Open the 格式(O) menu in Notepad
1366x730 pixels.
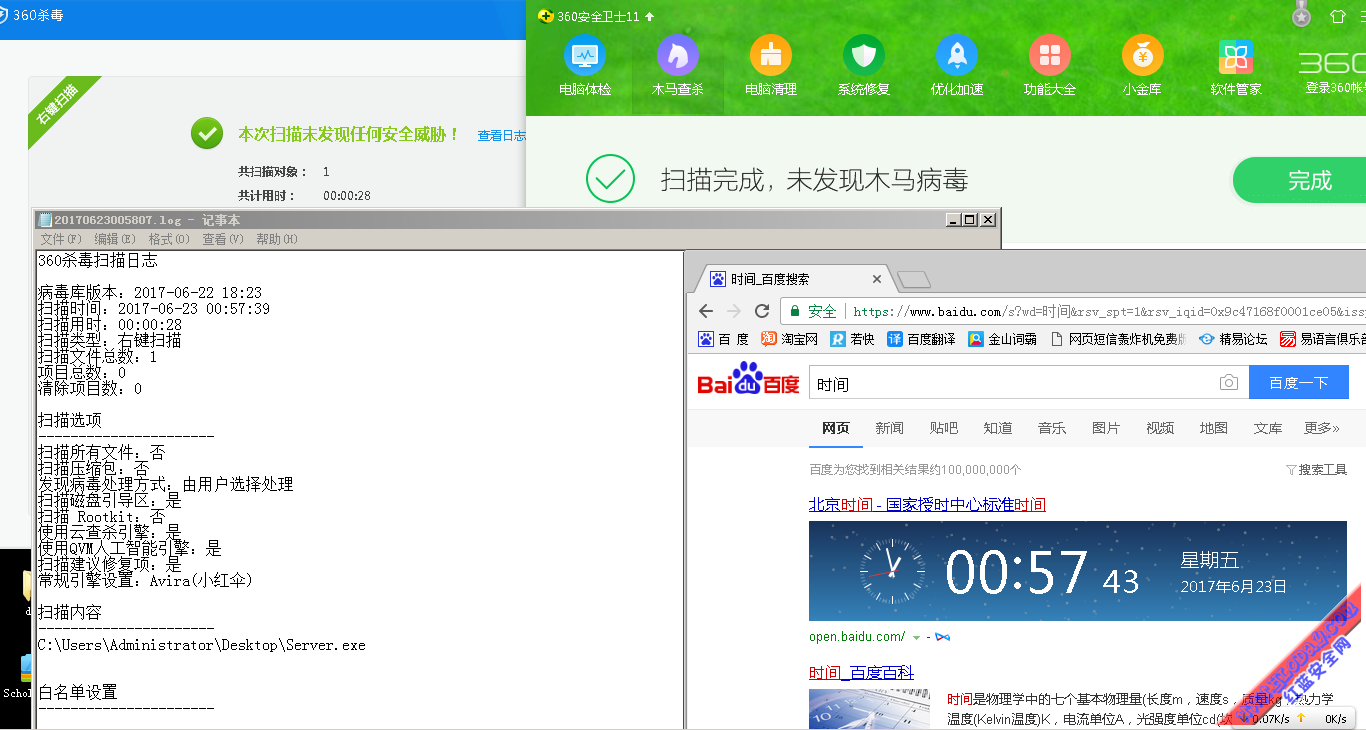(169, 239)
